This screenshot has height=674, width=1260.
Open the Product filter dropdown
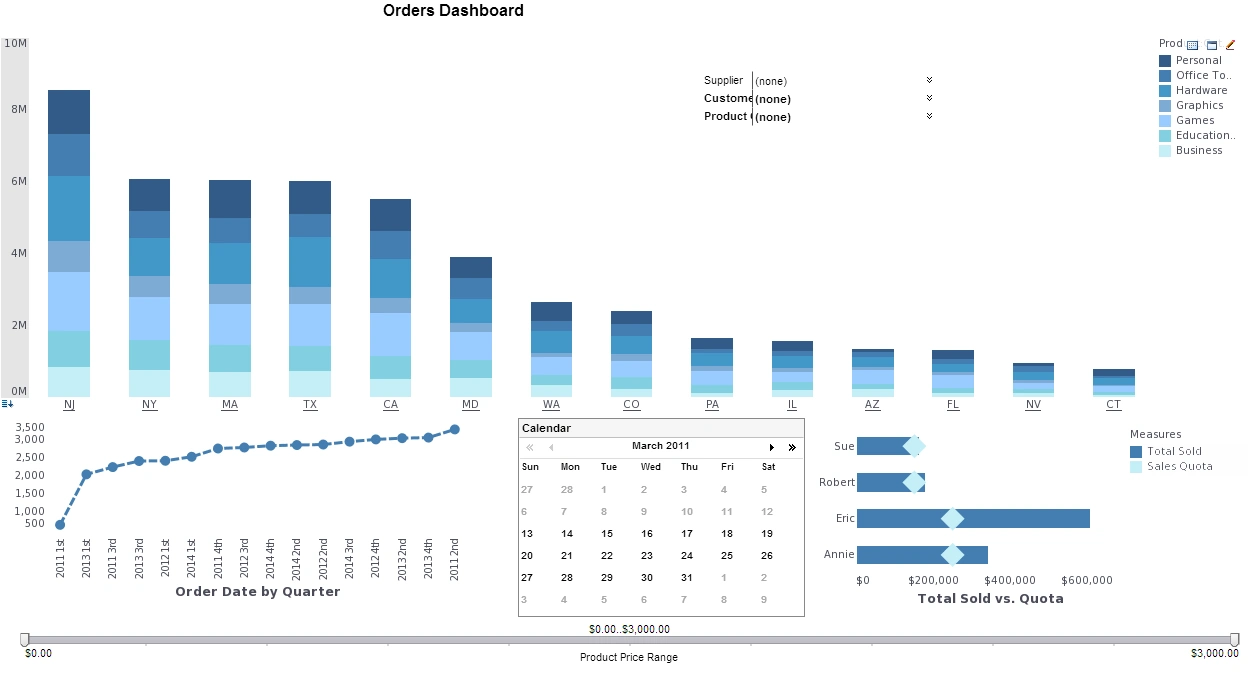point(928,116)
